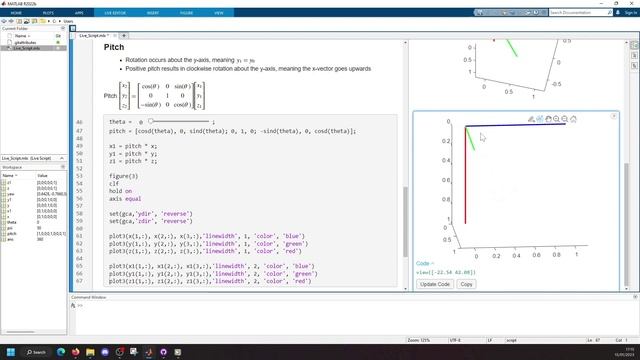Click the Copy button

coord(466,284)
